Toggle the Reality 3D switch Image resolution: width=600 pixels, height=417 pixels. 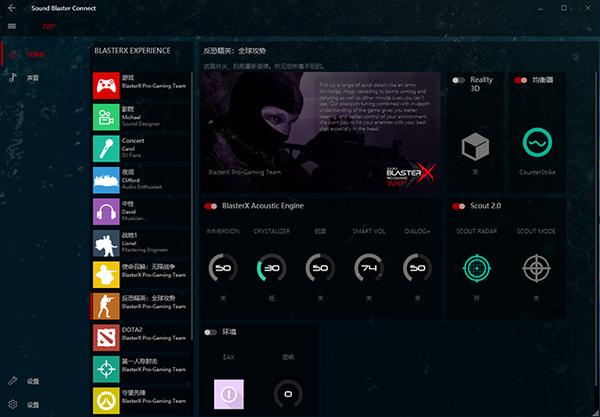tap(458, 80)
